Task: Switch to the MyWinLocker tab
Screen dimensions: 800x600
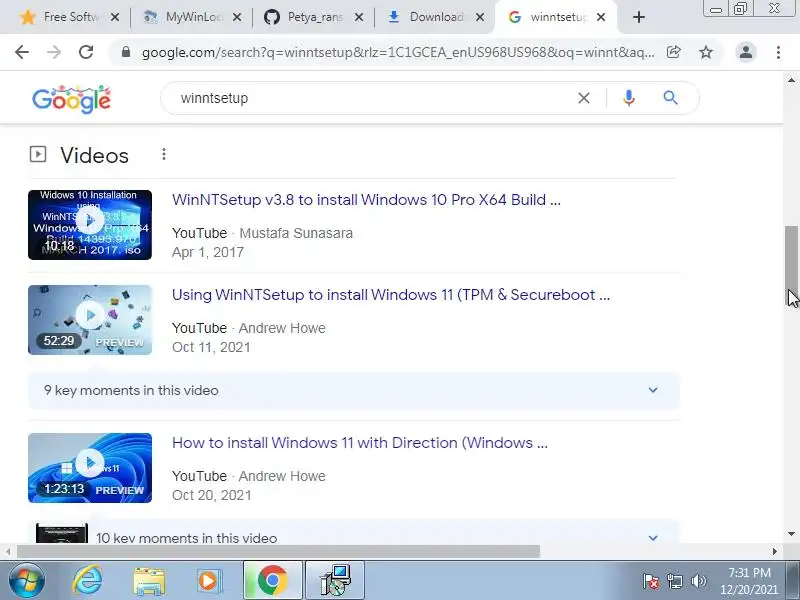Action: [190, 17]
